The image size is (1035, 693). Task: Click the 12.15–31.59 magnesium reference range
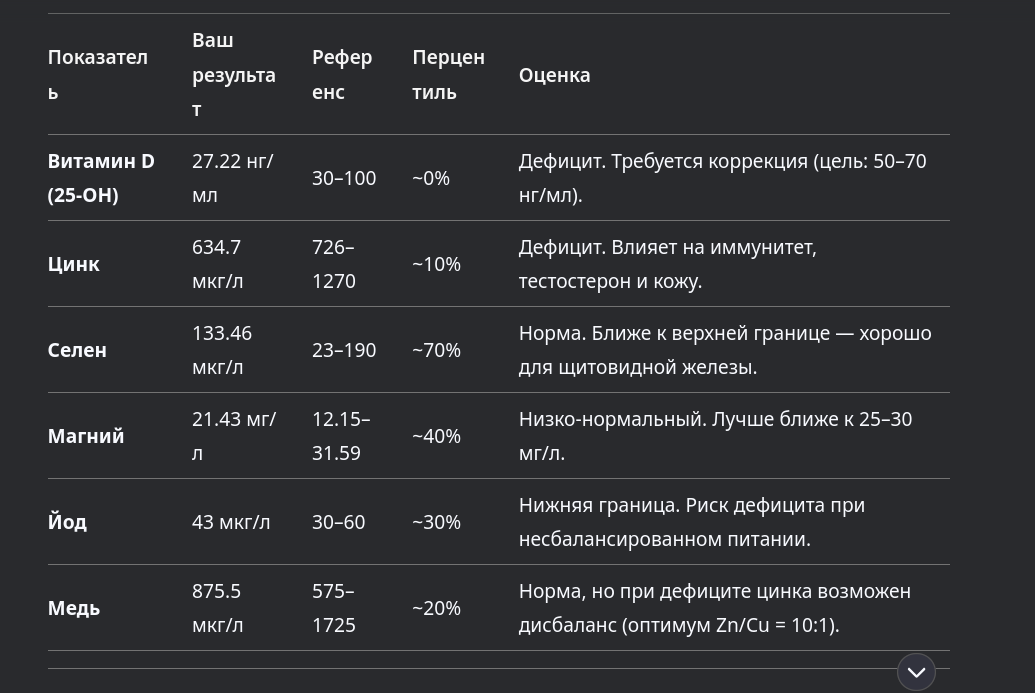[x=341, y=436]
